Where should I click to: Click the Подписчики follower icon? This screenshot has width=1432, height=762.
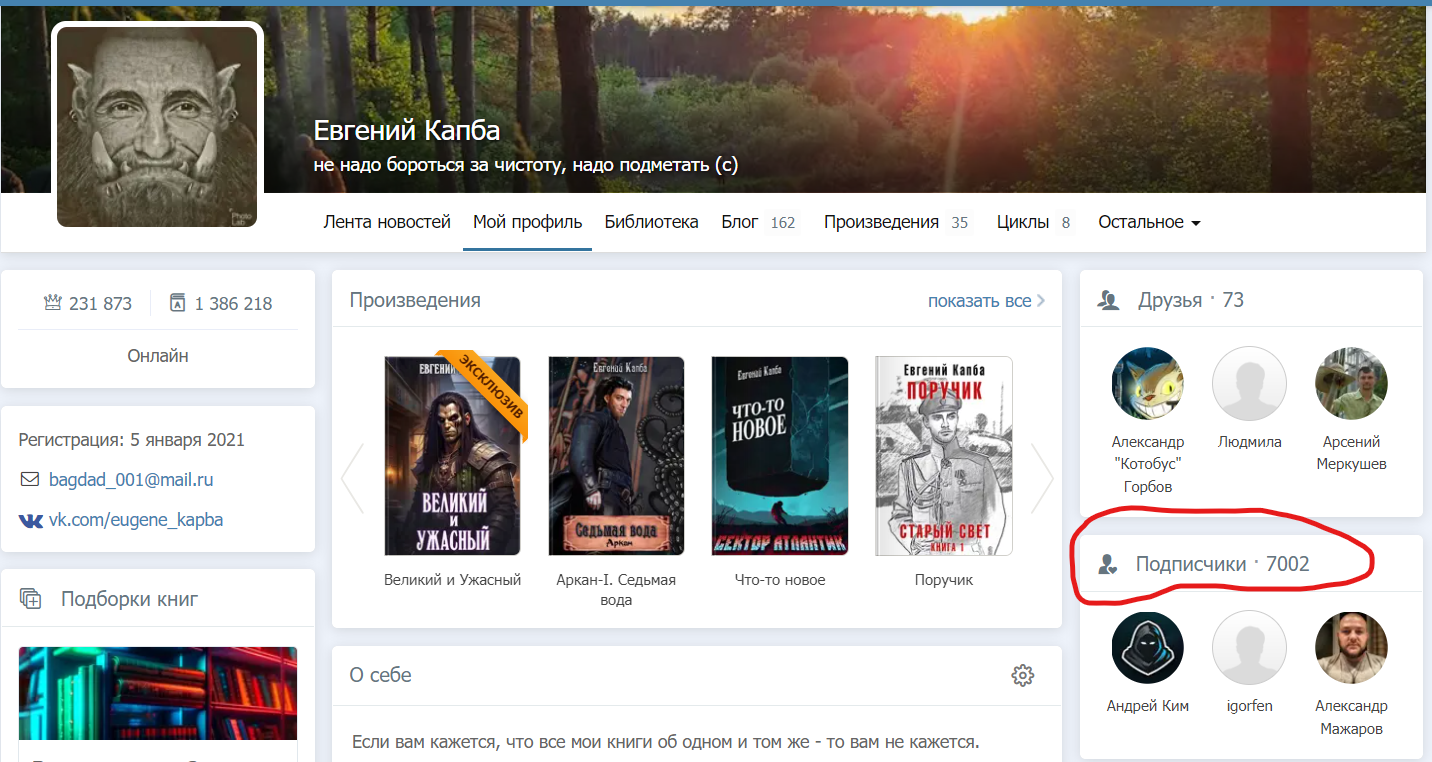(1107, 565)
